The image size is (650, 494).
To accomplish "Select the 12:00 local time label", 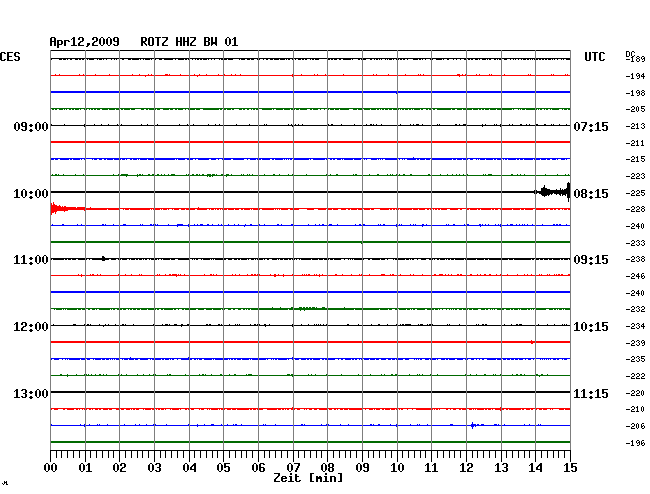I will click(31, 327).
